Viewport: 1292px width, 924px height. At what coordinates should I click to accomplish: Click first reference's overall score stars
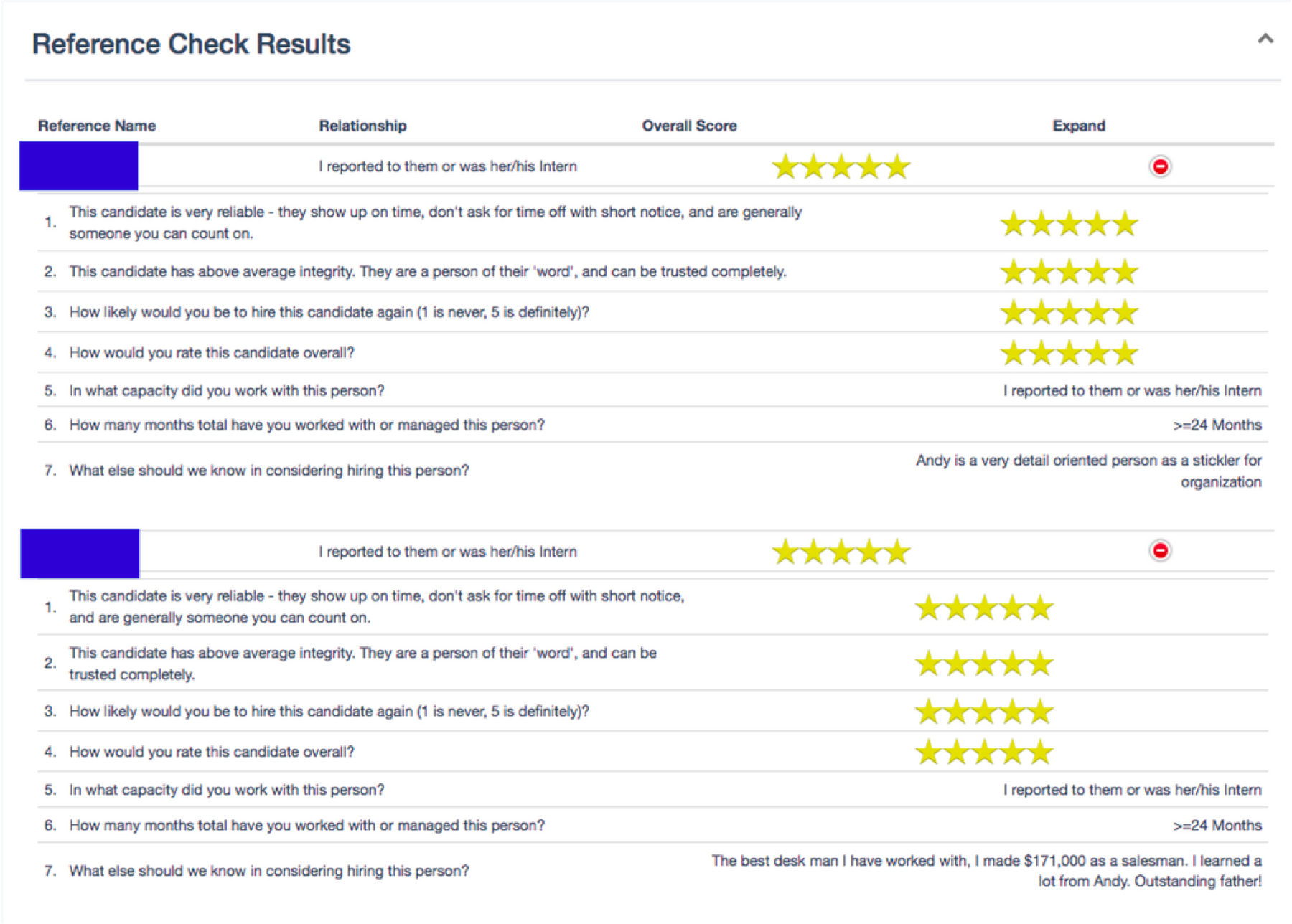(x=841, y=166)
